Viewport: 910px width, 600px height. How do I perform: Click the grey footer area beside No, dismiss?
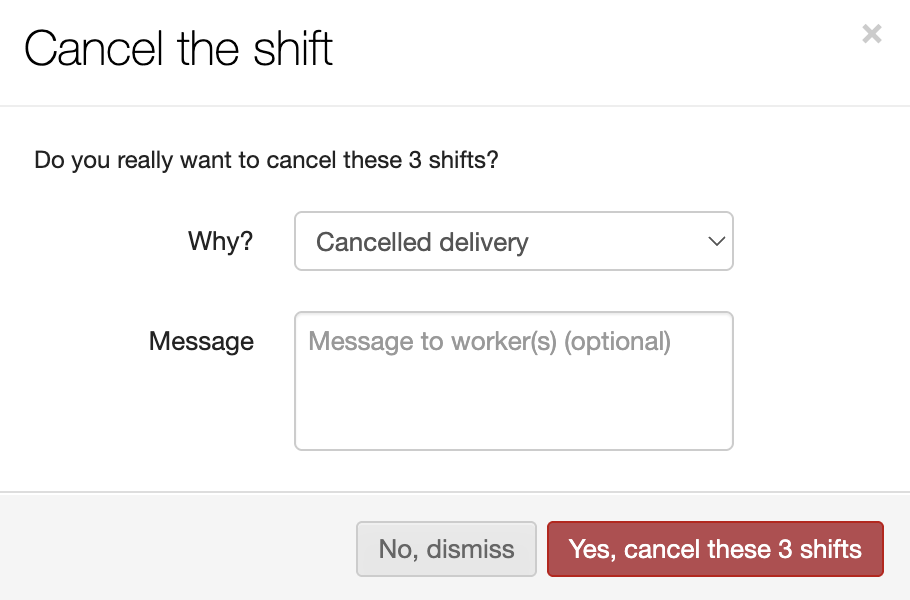point(180,548)
